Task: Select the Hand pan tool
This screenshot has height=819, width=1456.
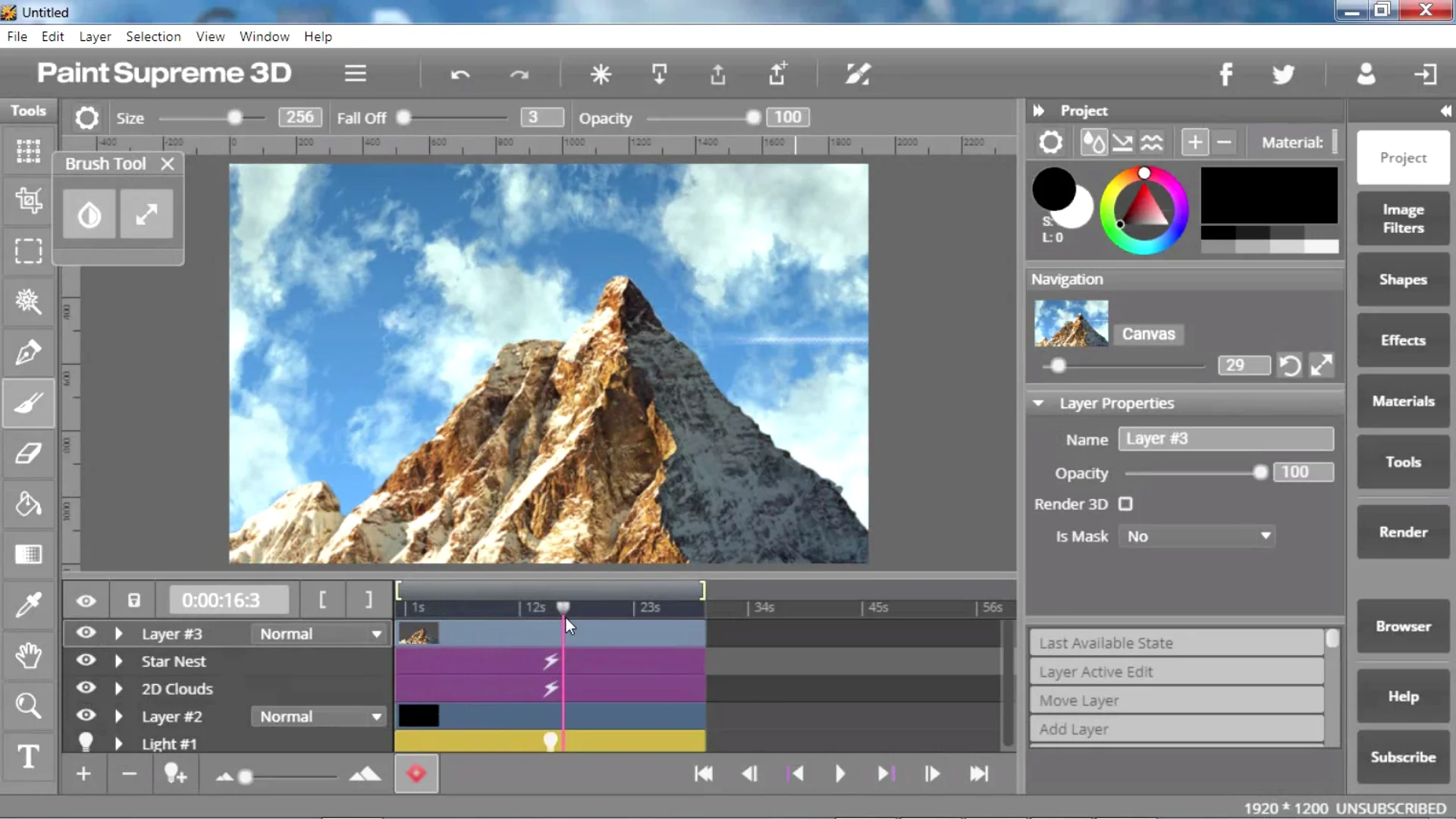Action: (28, 655)
